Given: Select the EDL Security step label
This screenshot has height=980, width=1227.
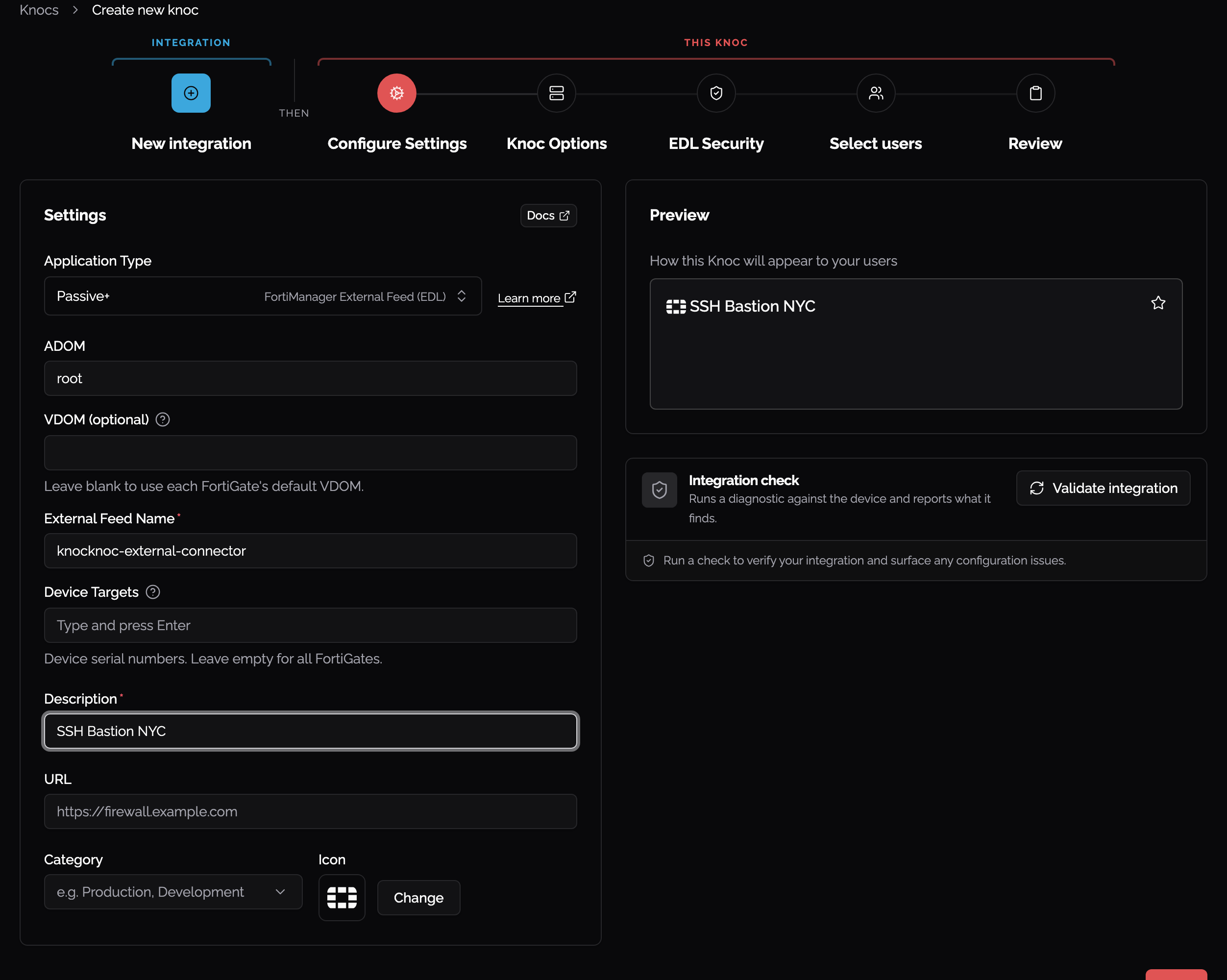Looking at the screenshot, I should coord(716,144).
